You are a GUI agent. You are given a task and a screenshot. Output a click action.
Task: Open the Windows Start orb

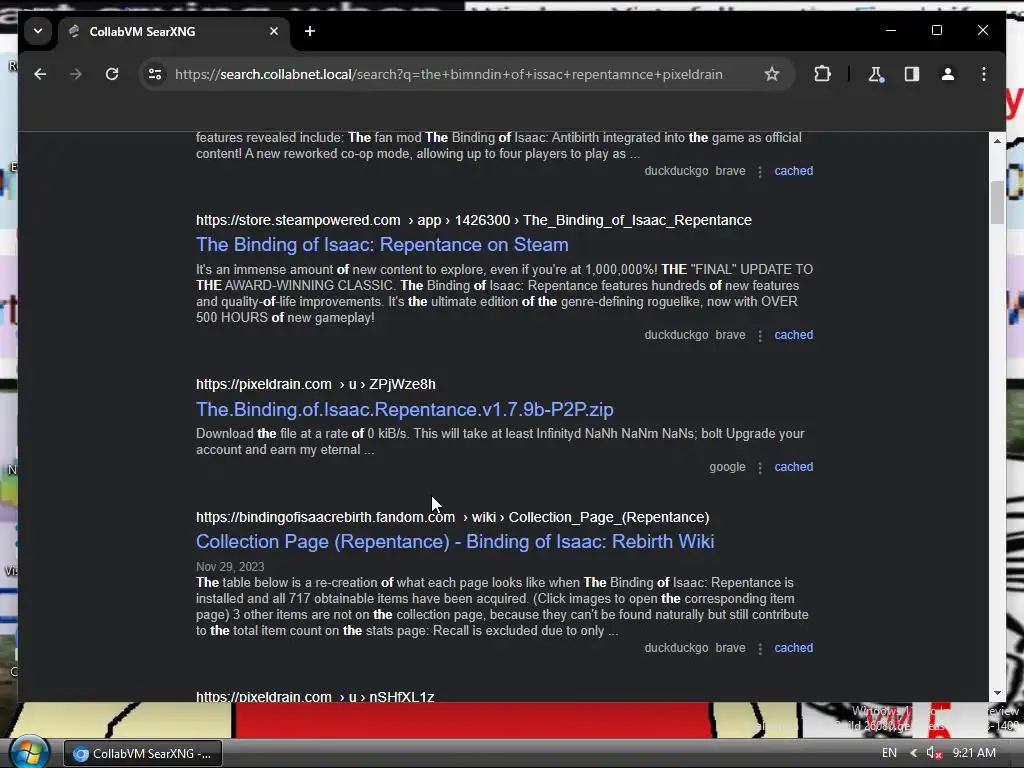(x=28, y=752)
